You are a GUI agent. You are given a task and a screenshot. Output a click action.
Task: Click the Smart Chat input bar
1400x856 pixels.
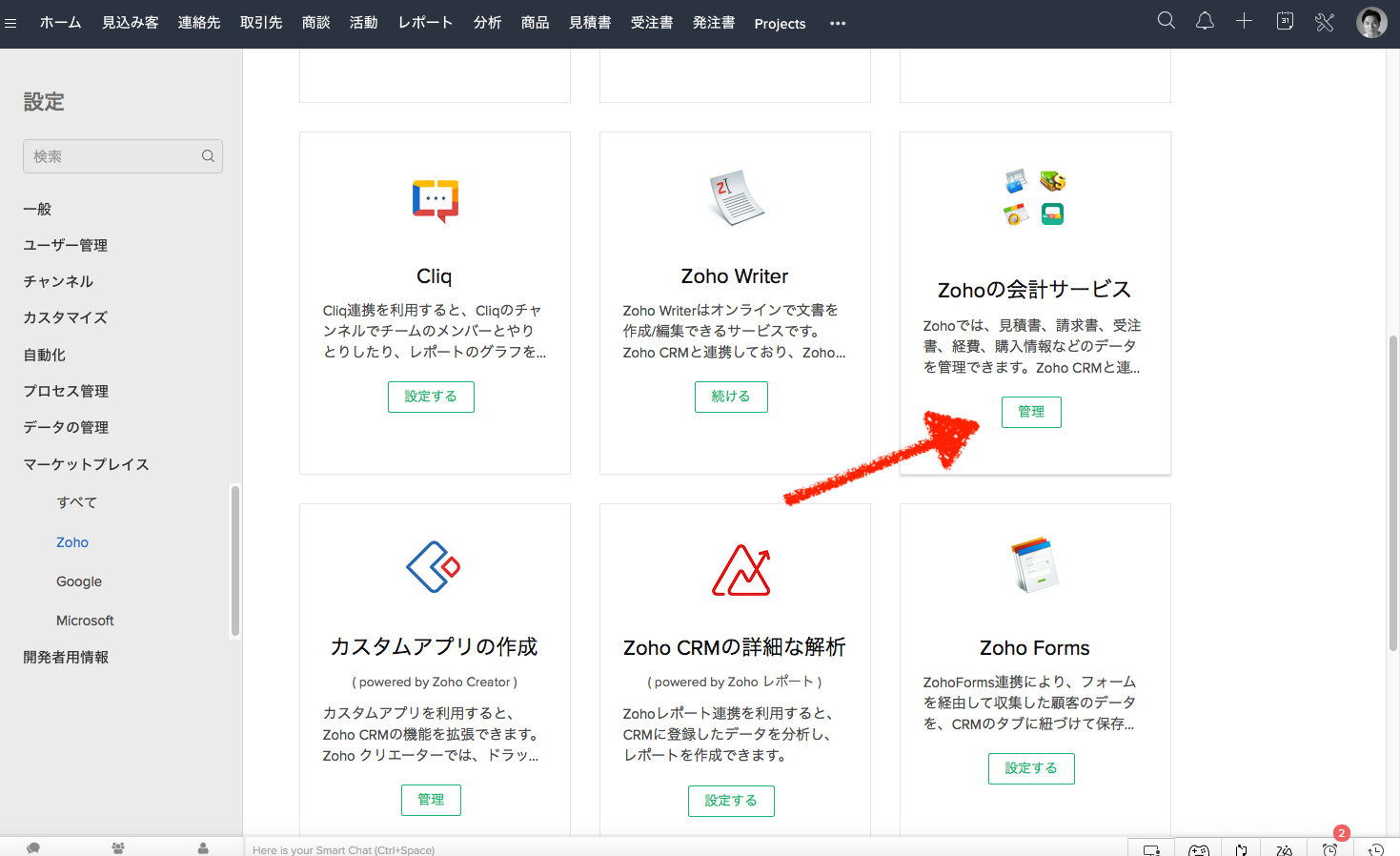(685, 849)
